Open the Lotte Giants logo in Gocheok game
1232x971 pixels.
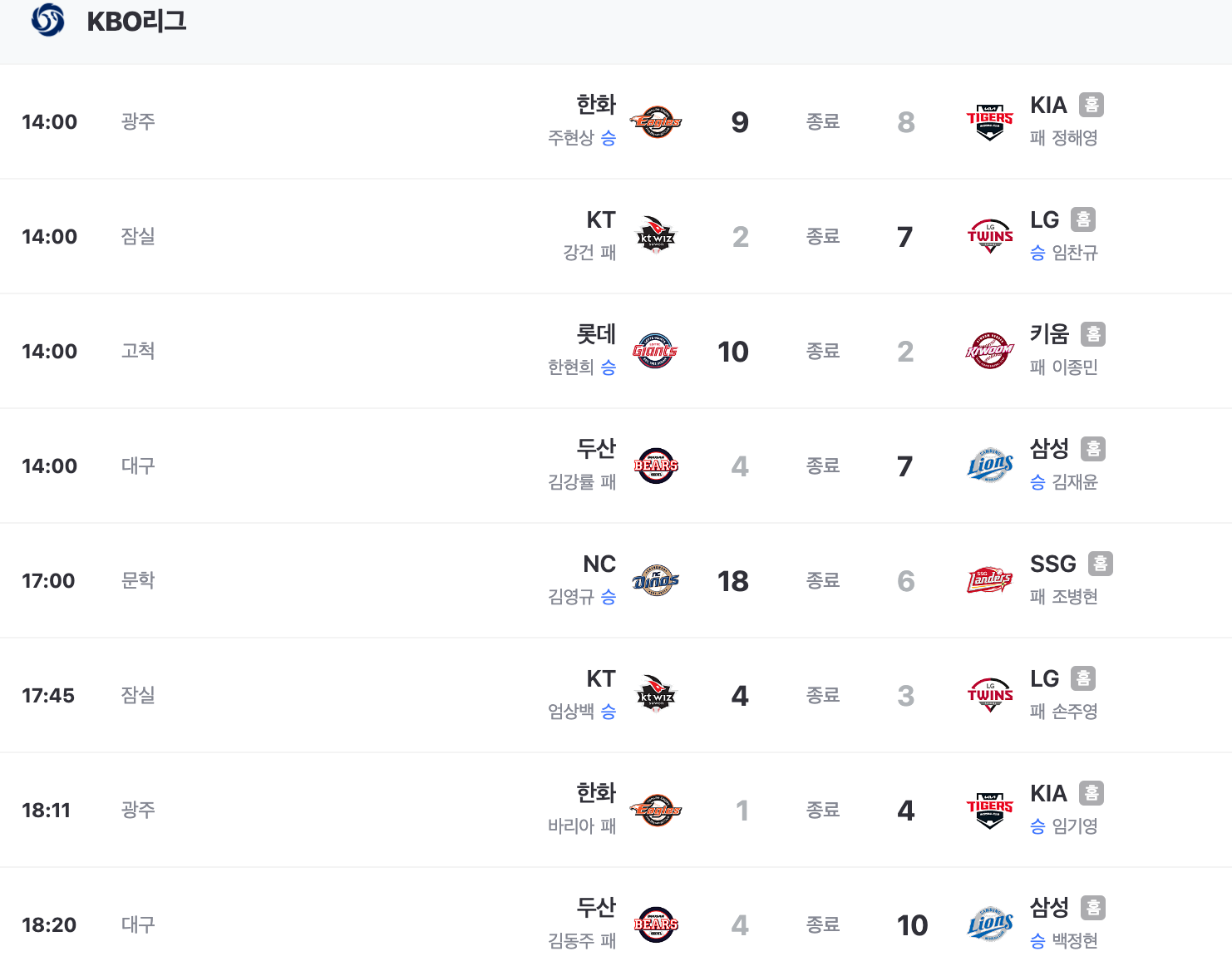click(656, 351)
